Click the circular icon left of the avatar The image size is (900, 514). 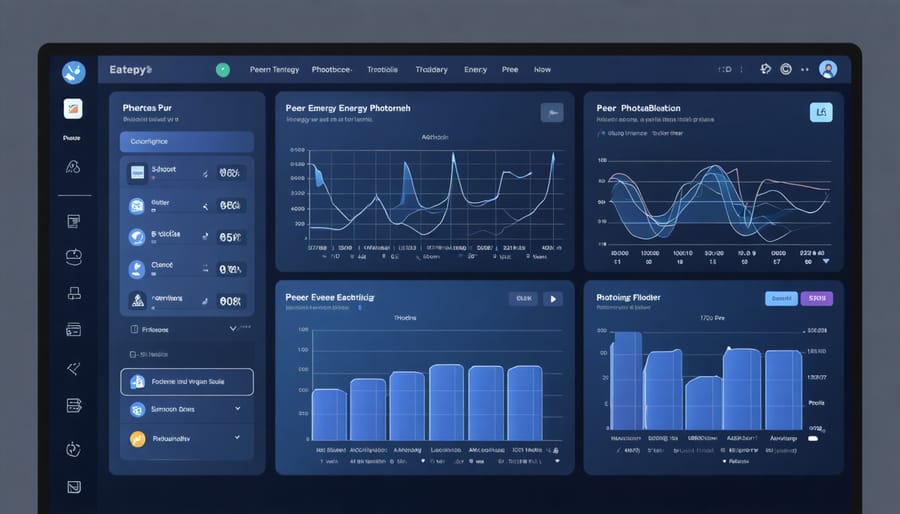point(786,70)
